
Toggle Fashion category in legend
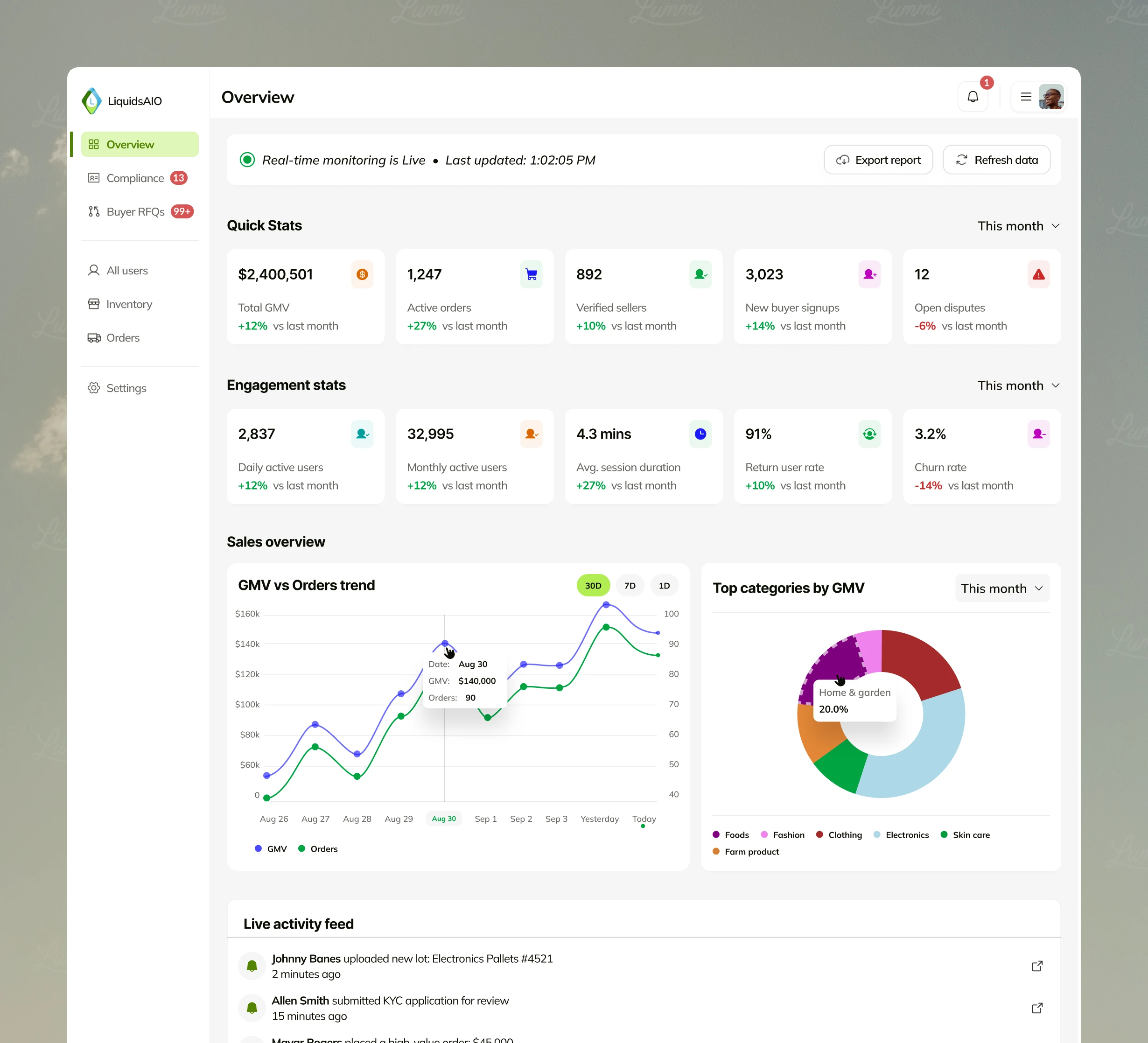tap(783, 835)
